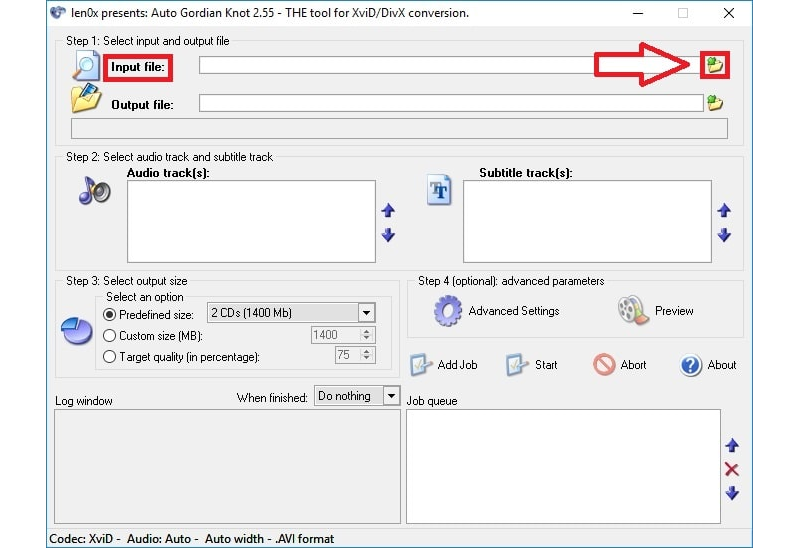Open the output file browse folder icon
This screenshot has width=800, height=548.
coord(715,103)
